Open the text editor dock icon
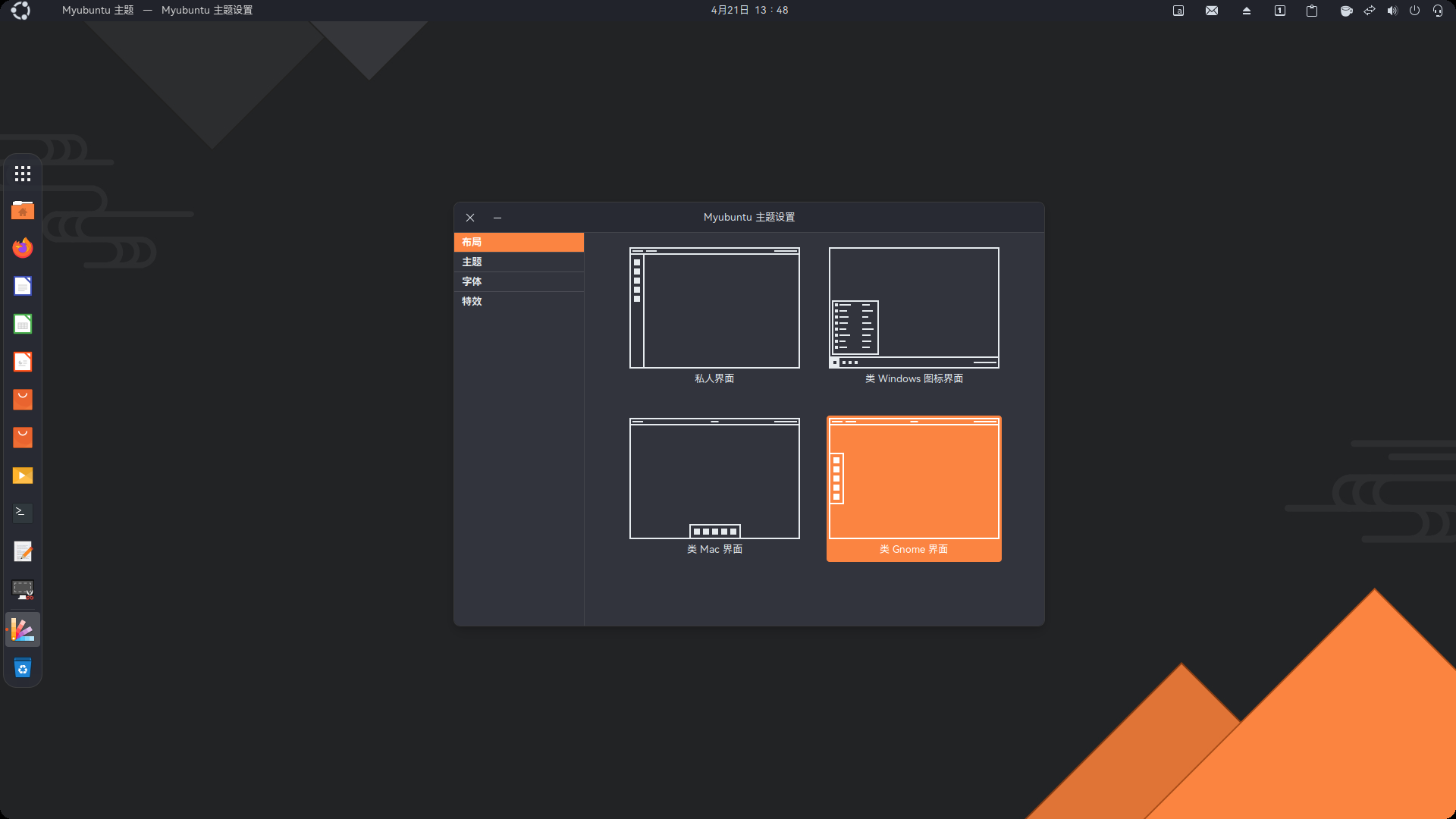This screenshot has height=819, width=1456. [x=23, y=551]
